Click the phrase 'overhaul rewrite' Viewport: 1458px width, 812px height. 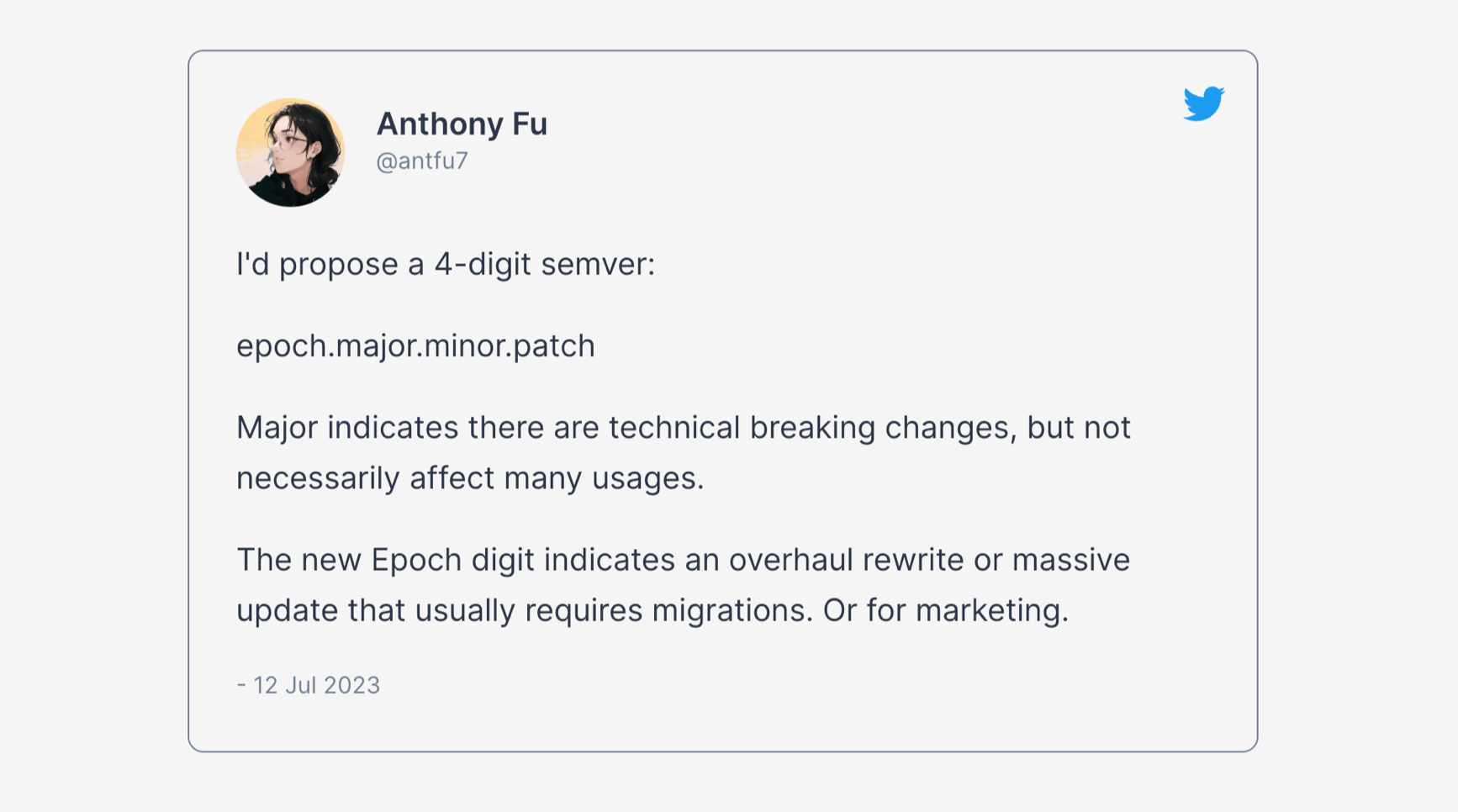click(x=845, y=560)
